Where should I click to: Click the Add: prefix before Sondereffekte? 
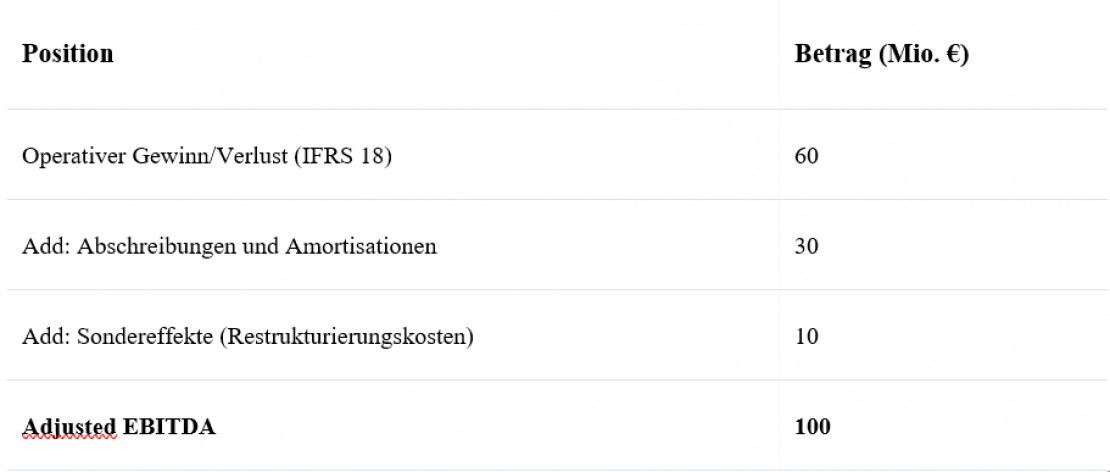pyautogui.click(x=42, y=337)
